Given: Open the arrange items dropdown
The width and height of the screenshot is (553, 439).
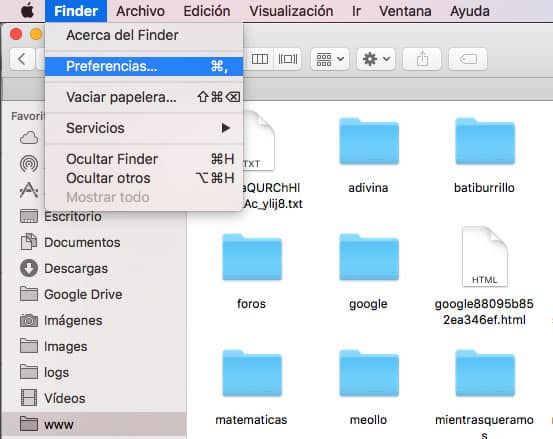Looking at the screenshot, I should [x=330, y=59].
